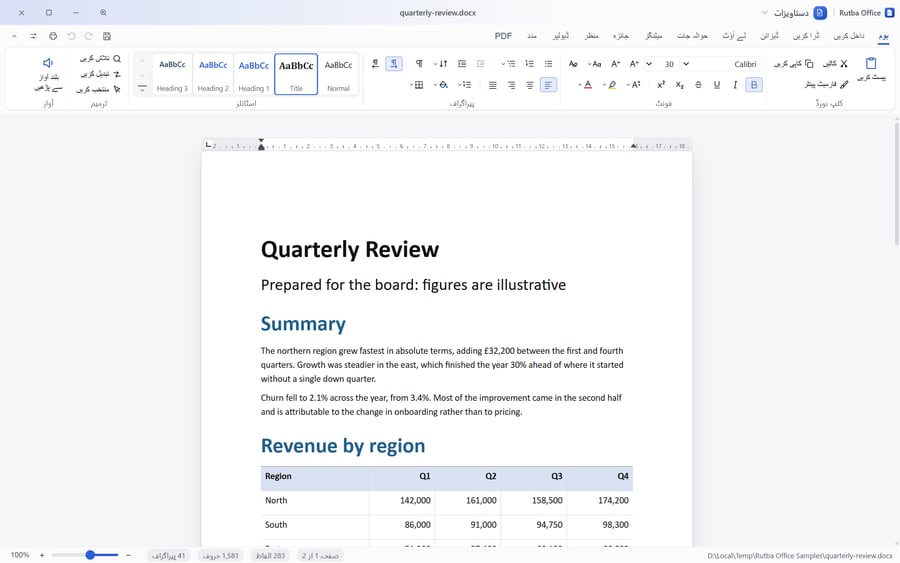Viewport: 900px width, 563px height.
Task: Click the Find search button in editing group
Action: 100,59
